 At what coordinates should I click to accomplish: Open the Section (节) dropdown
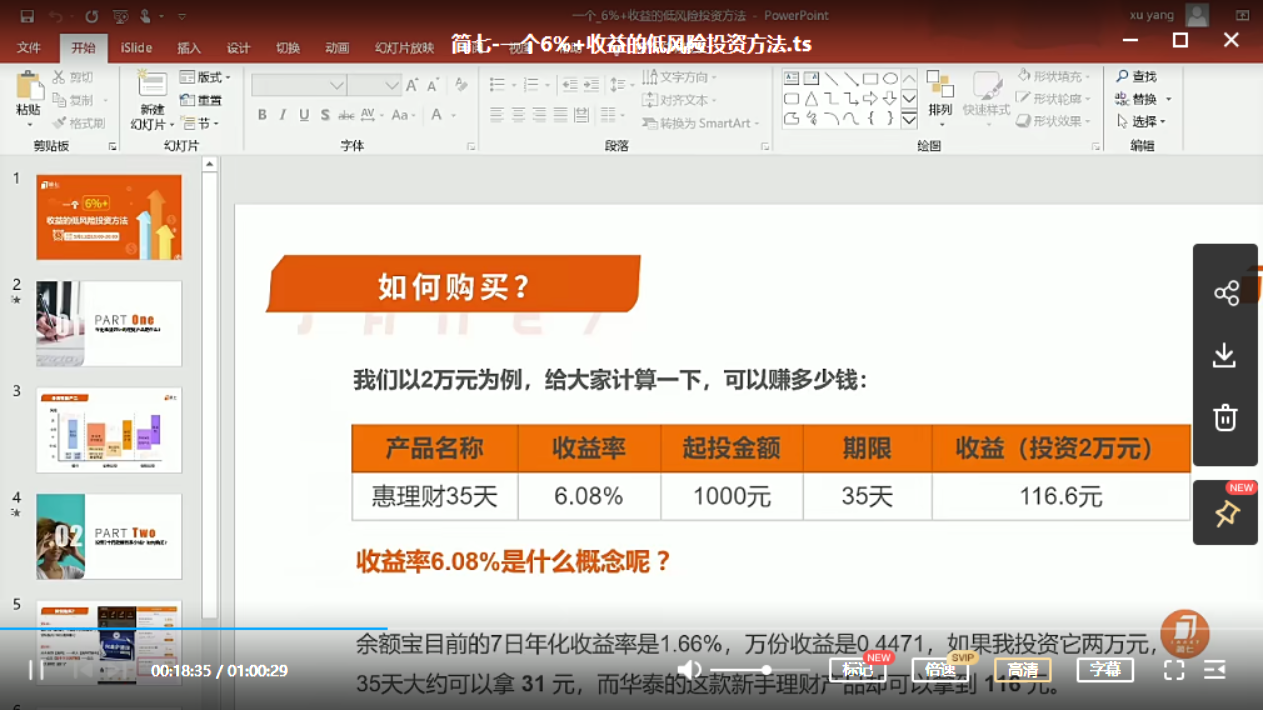199,123
